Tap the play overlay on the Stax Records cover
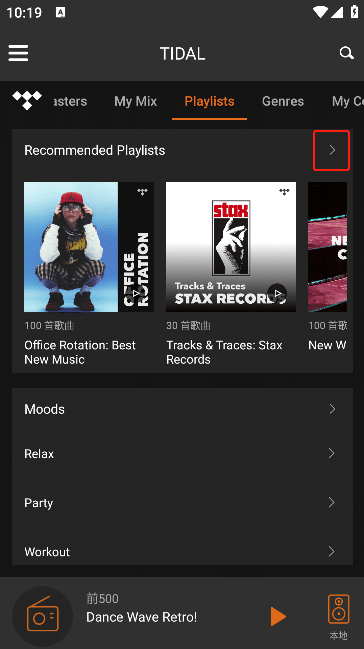364x649 pixels. click(277, 293)
